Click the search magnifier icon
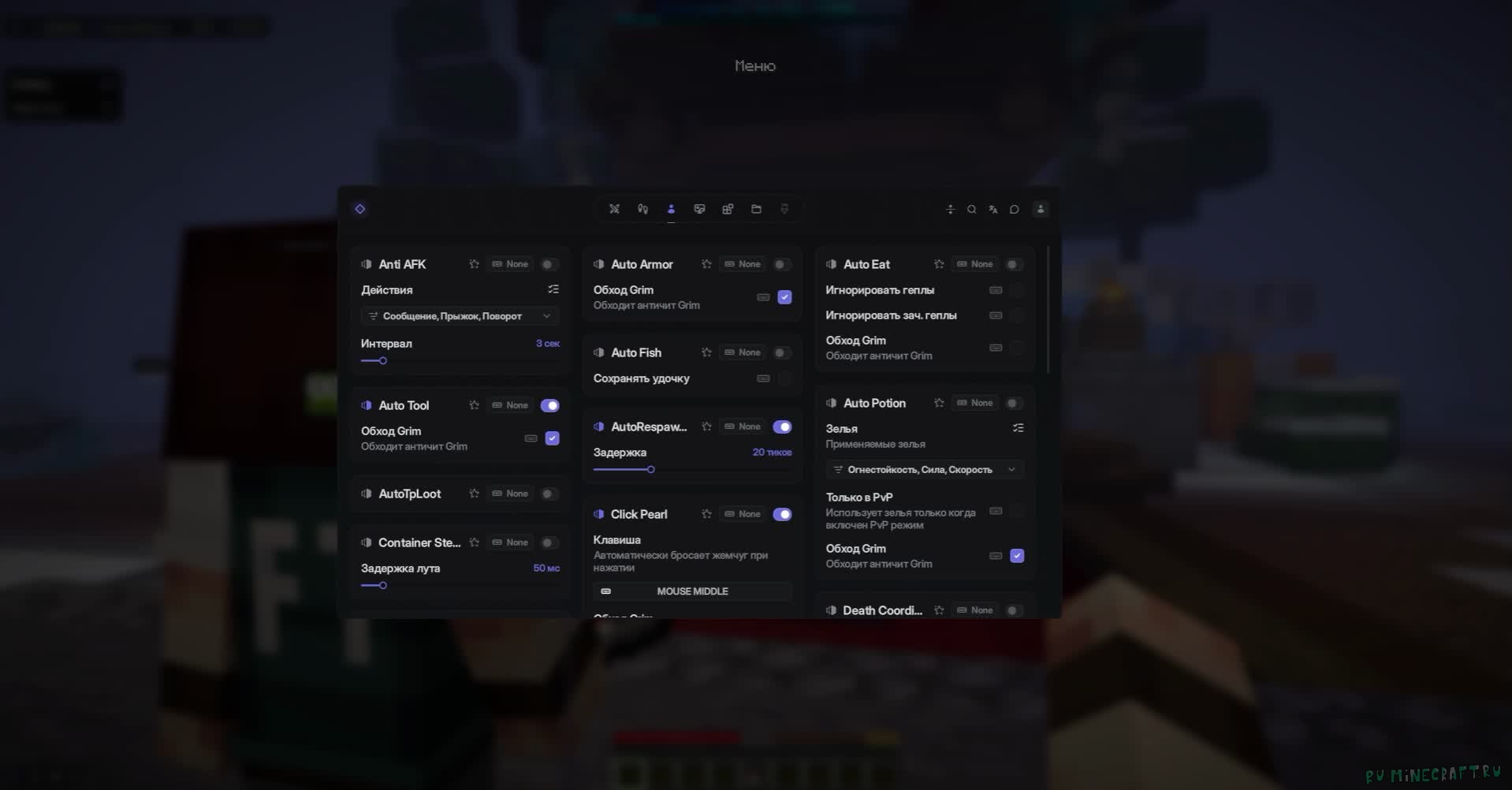The height and width of the screenshot is (790, 1512). click(971, 209)
